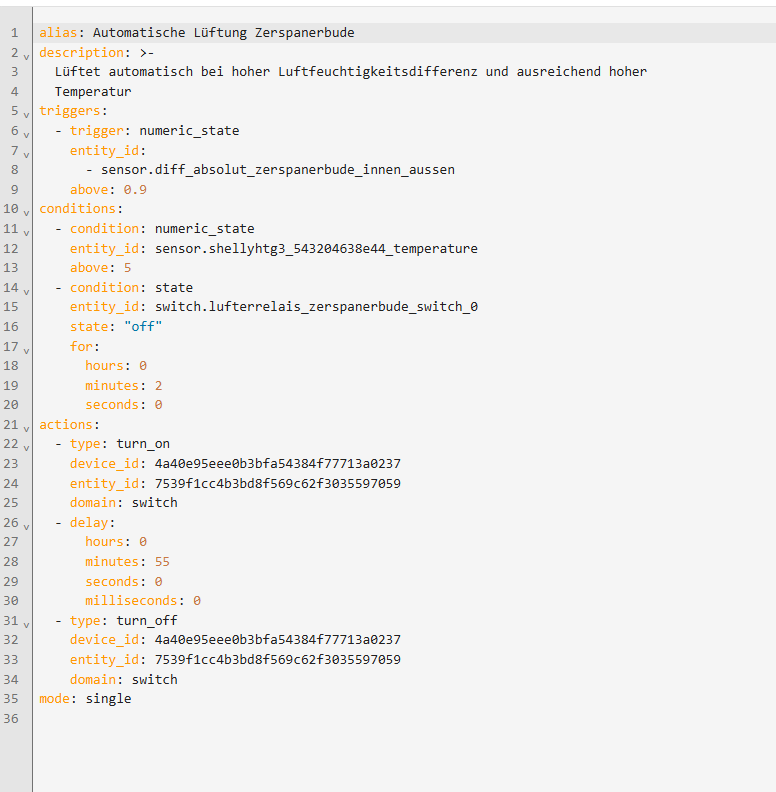This screenshot has height=792, width=776.
Task: Fold the state condition on line 14
Action: 26,290
